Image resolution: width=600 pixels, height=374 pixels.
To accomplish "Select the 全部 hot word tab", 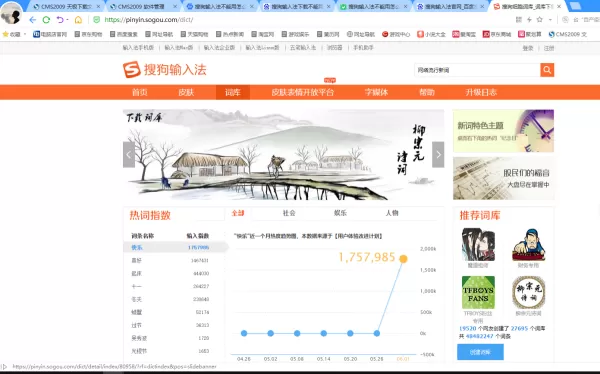I will pyautogui.click(x=238, y=213).
